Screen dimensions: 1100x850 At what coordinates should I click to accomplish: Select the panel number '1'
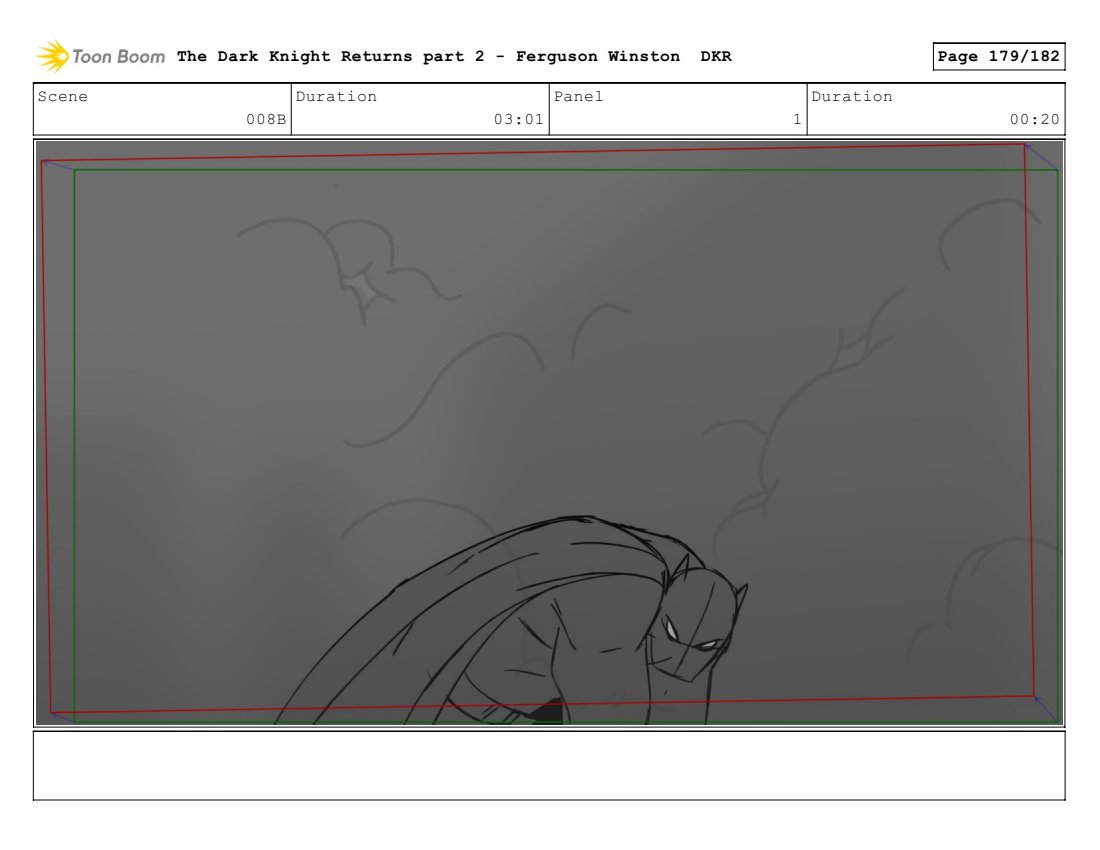[797, 119]
